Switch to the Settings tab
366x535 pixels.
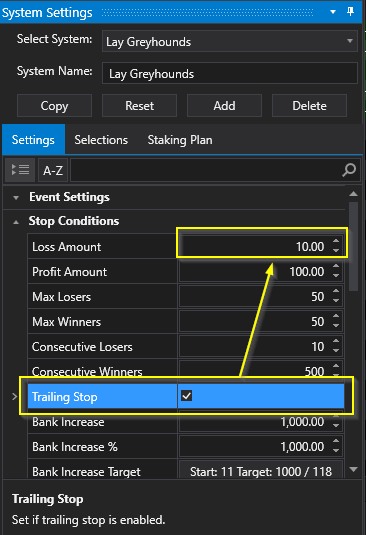tap(33, 140)
